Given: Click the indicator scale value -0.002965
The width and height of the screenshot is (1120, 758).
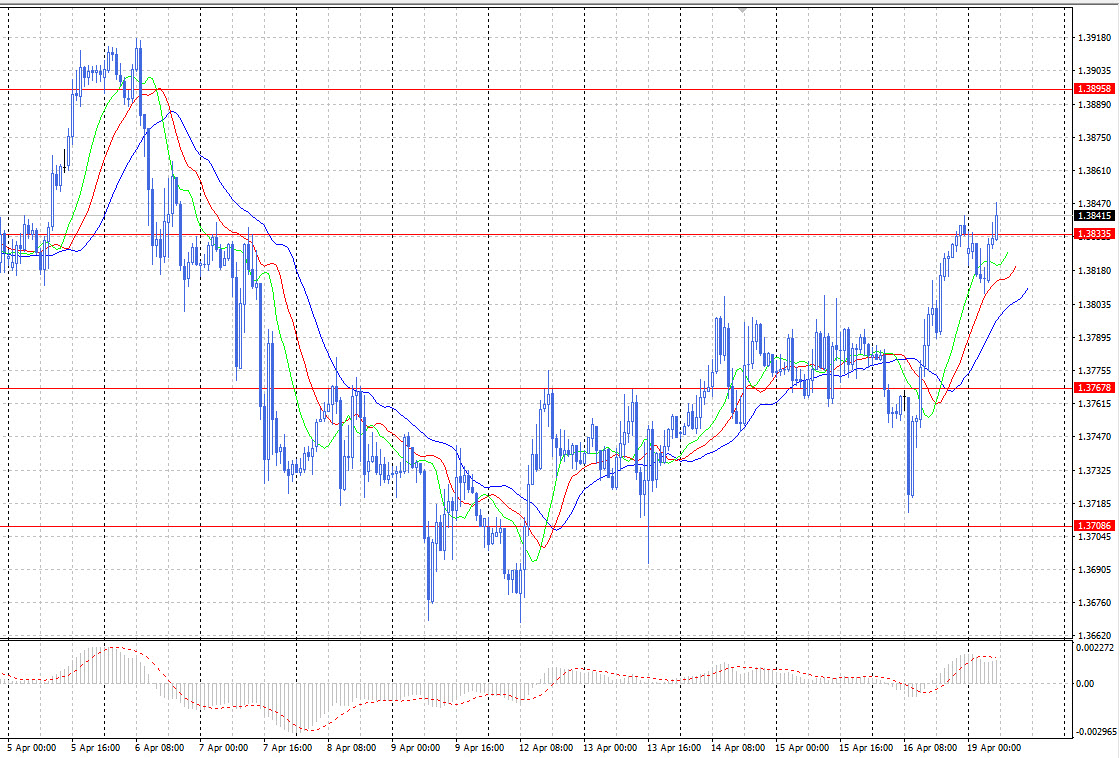Looking at the screenshot, I should click(x=1096, y=732).
